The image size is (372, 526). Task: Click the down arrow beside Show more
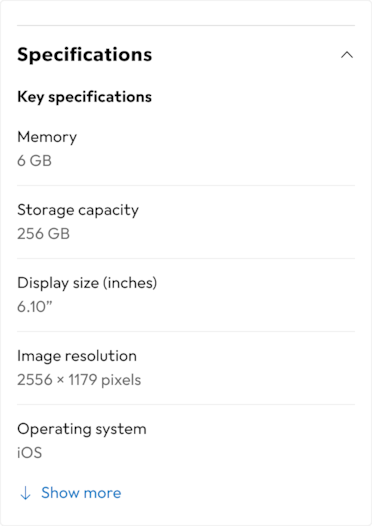tap(25, 493)
